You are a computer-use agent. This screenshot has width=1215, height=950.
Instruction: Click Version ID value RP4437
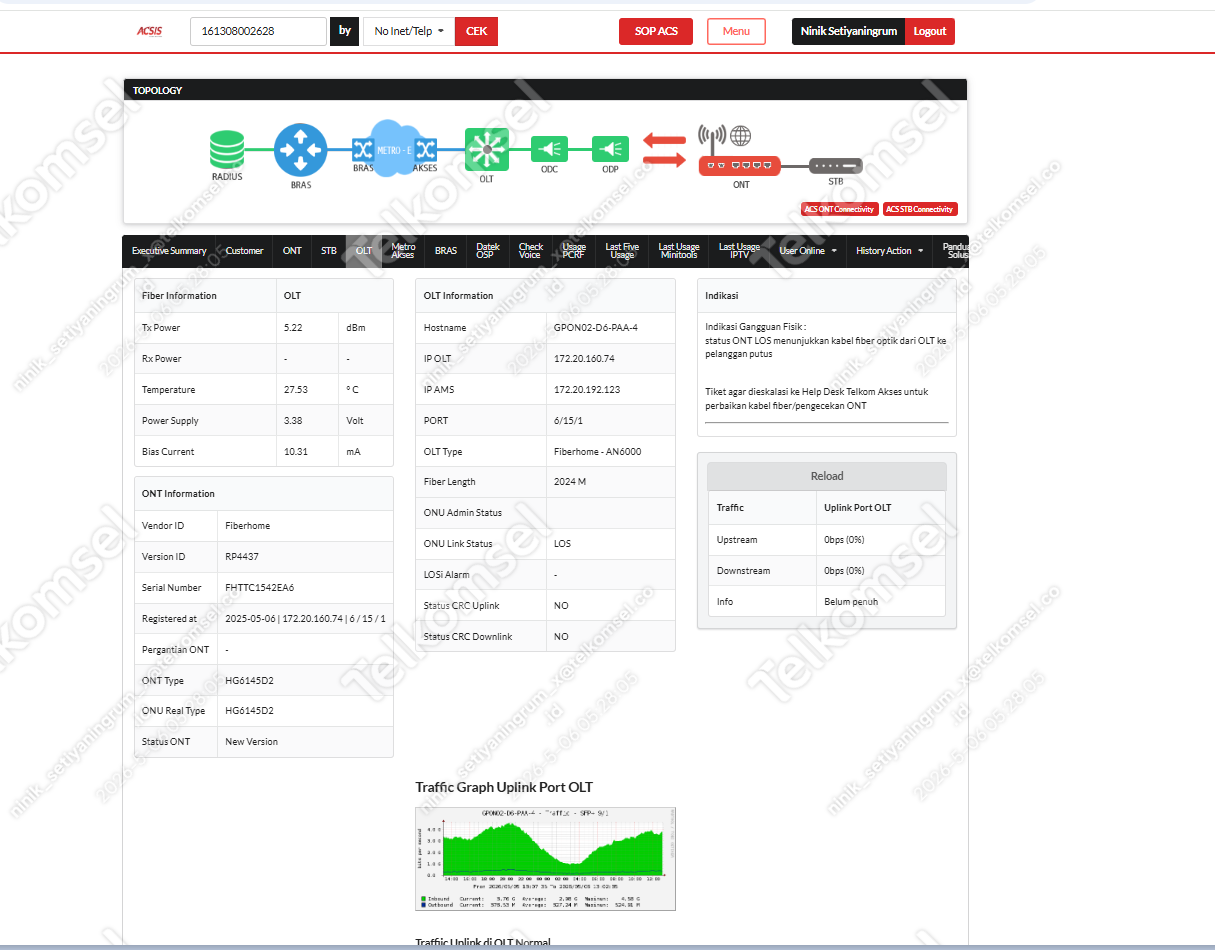point(242,557)
